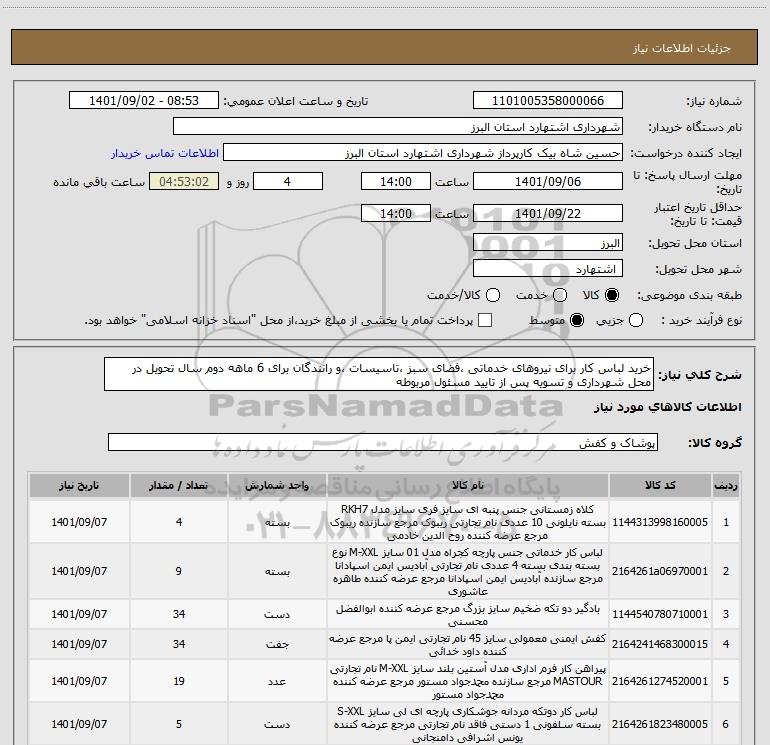Click the price validity date 1401/09/22
Image resolution: width=770 pixels, height=745 pixels.
548,214
